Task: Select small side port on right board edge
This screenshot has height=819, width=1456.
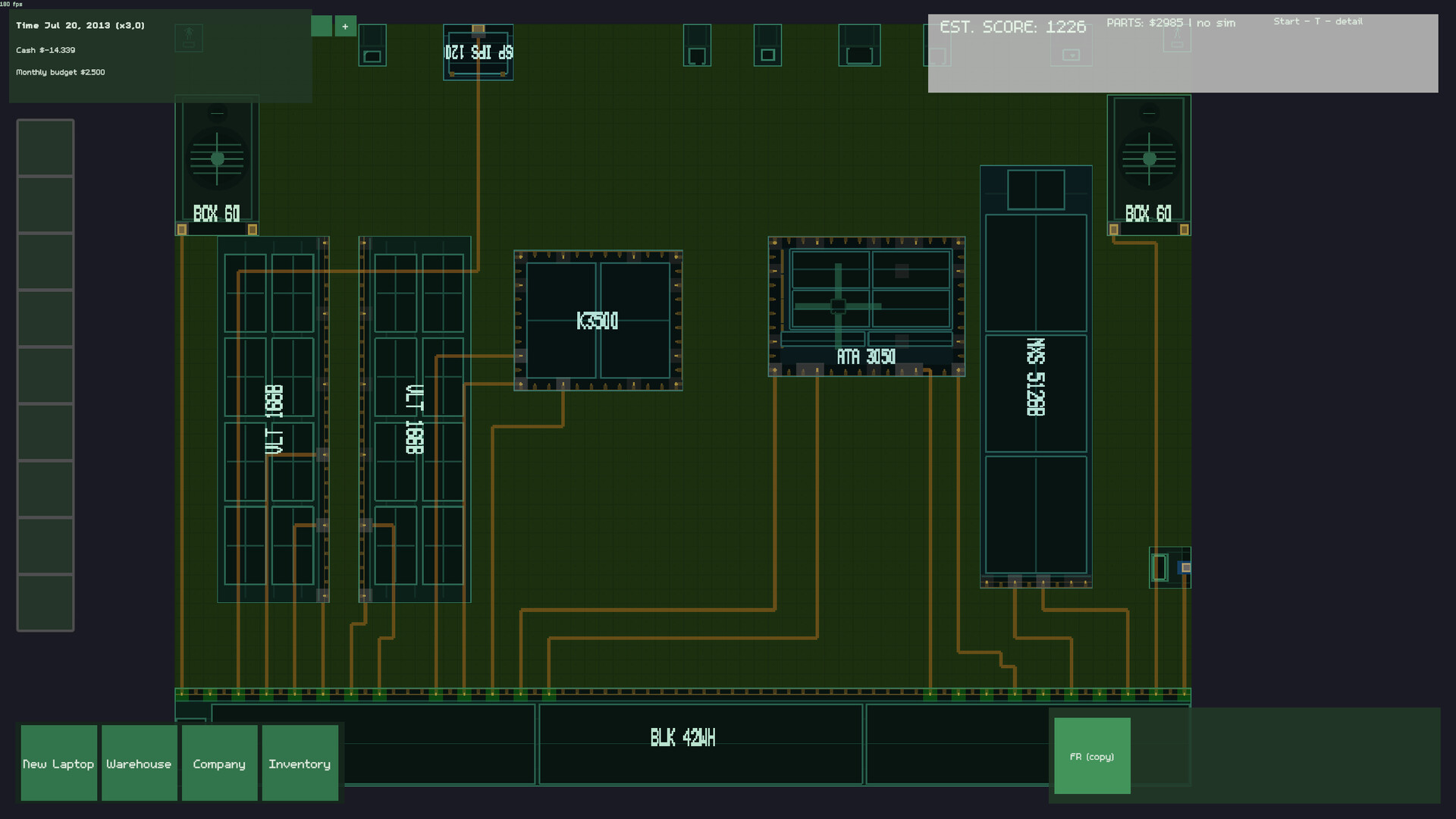Action: 1170,567
